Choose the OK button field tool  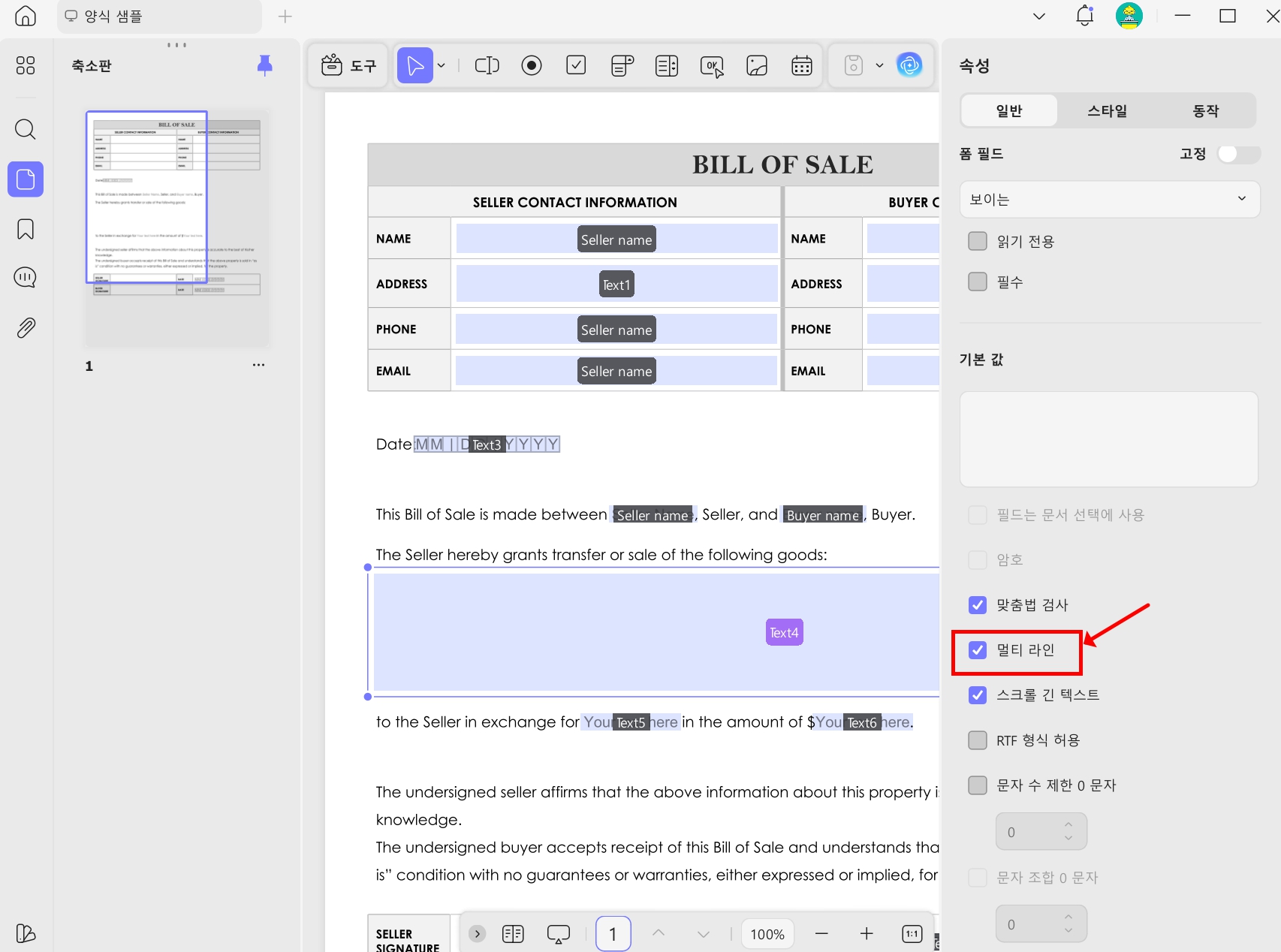[x=712, y=66]
